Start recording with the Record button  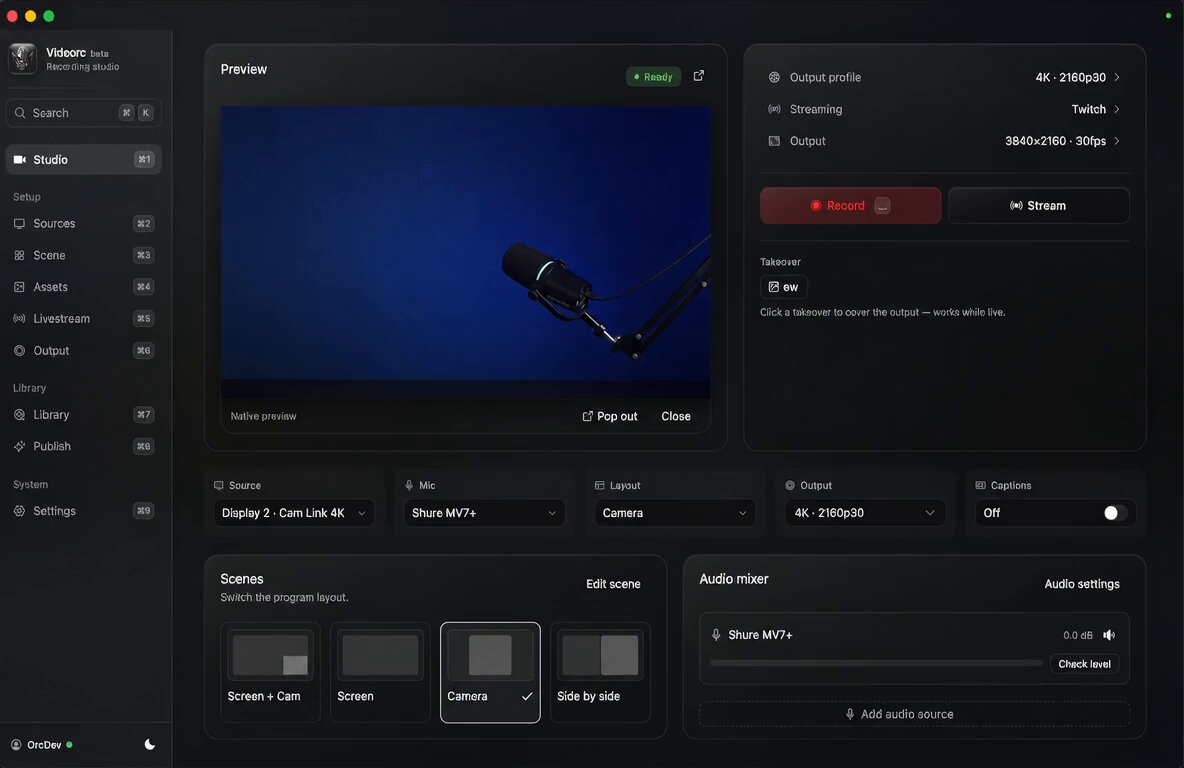click(850, 205)
